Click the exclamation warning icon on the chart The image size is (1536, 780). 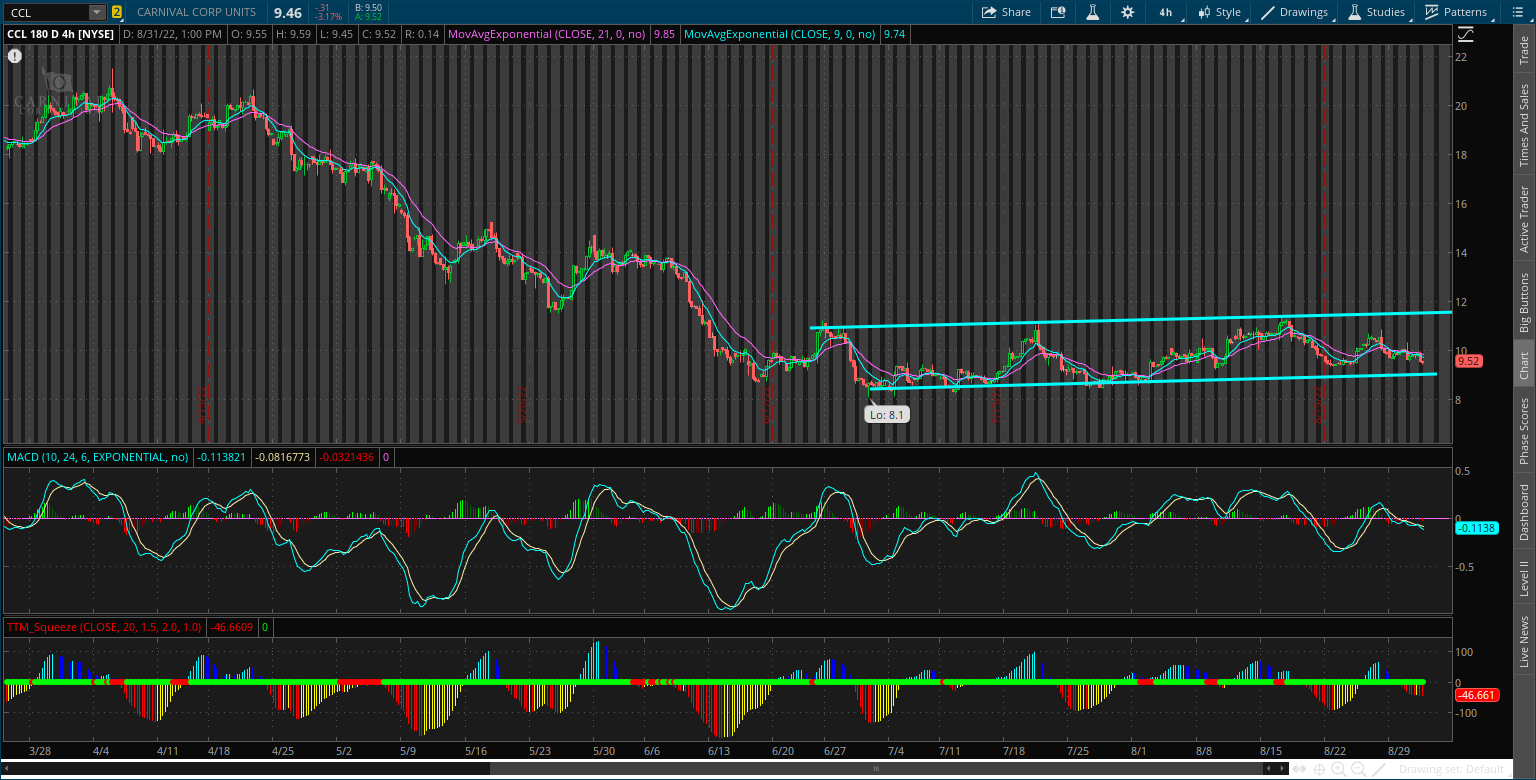click(15, 56)
